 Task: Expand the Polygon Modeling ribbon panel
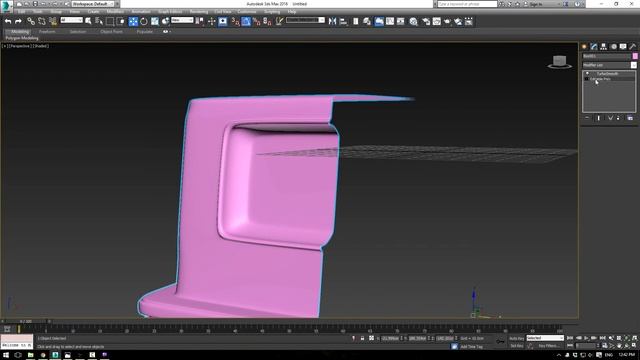click(x=22, y=38)
